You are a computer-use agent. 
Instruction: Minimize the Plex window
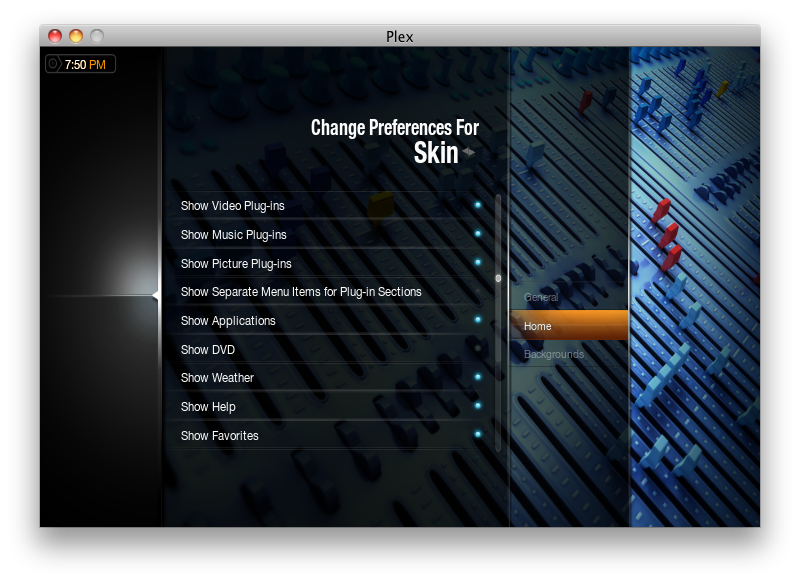pyautogui.click(x=76, y=36)
